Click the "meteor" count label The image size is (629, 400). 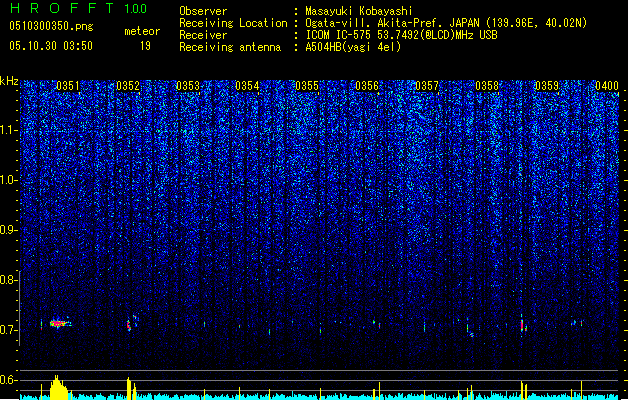pyautogui.click(x=142, y=31)
